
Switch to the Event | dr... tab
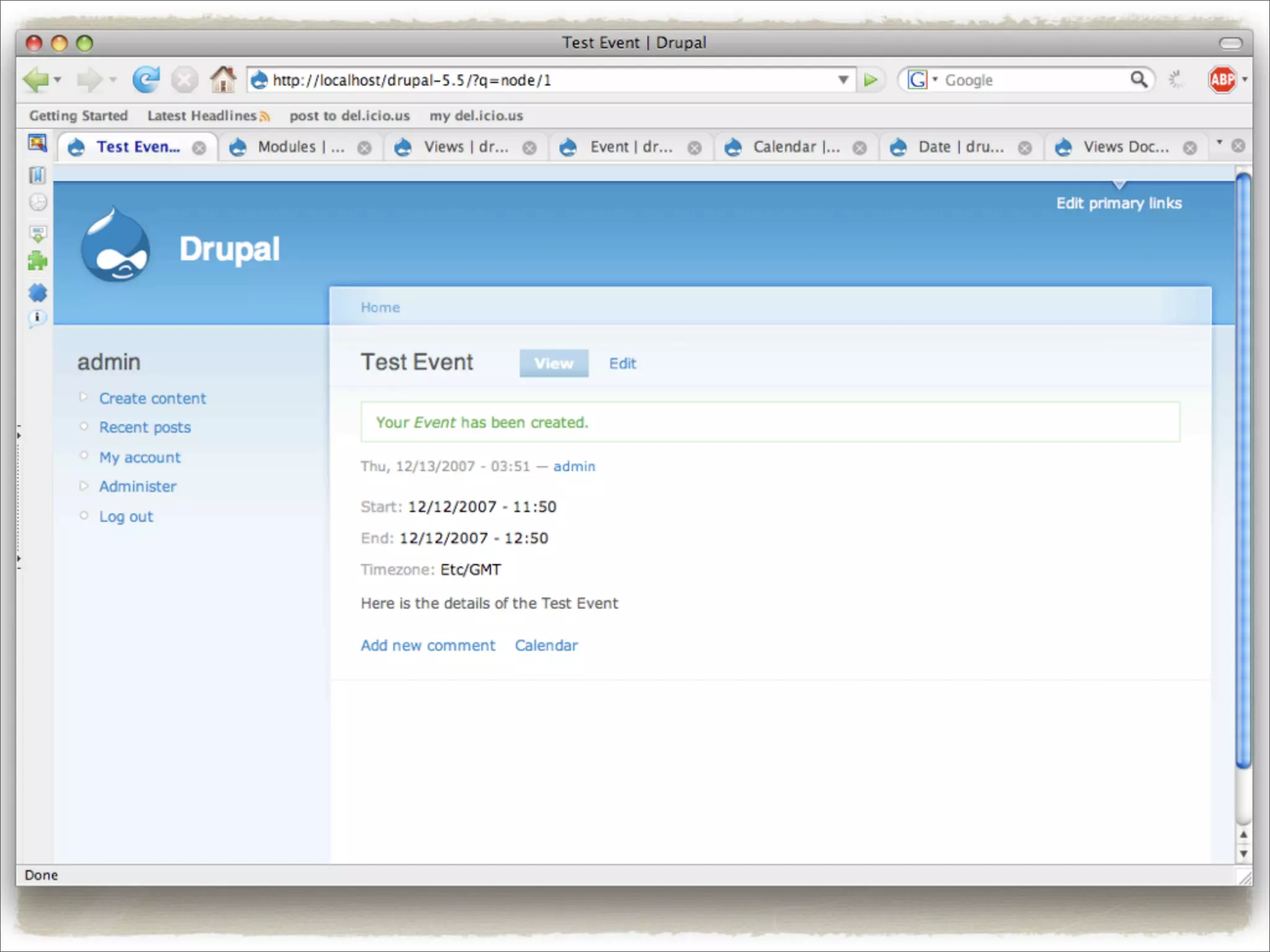631,148
